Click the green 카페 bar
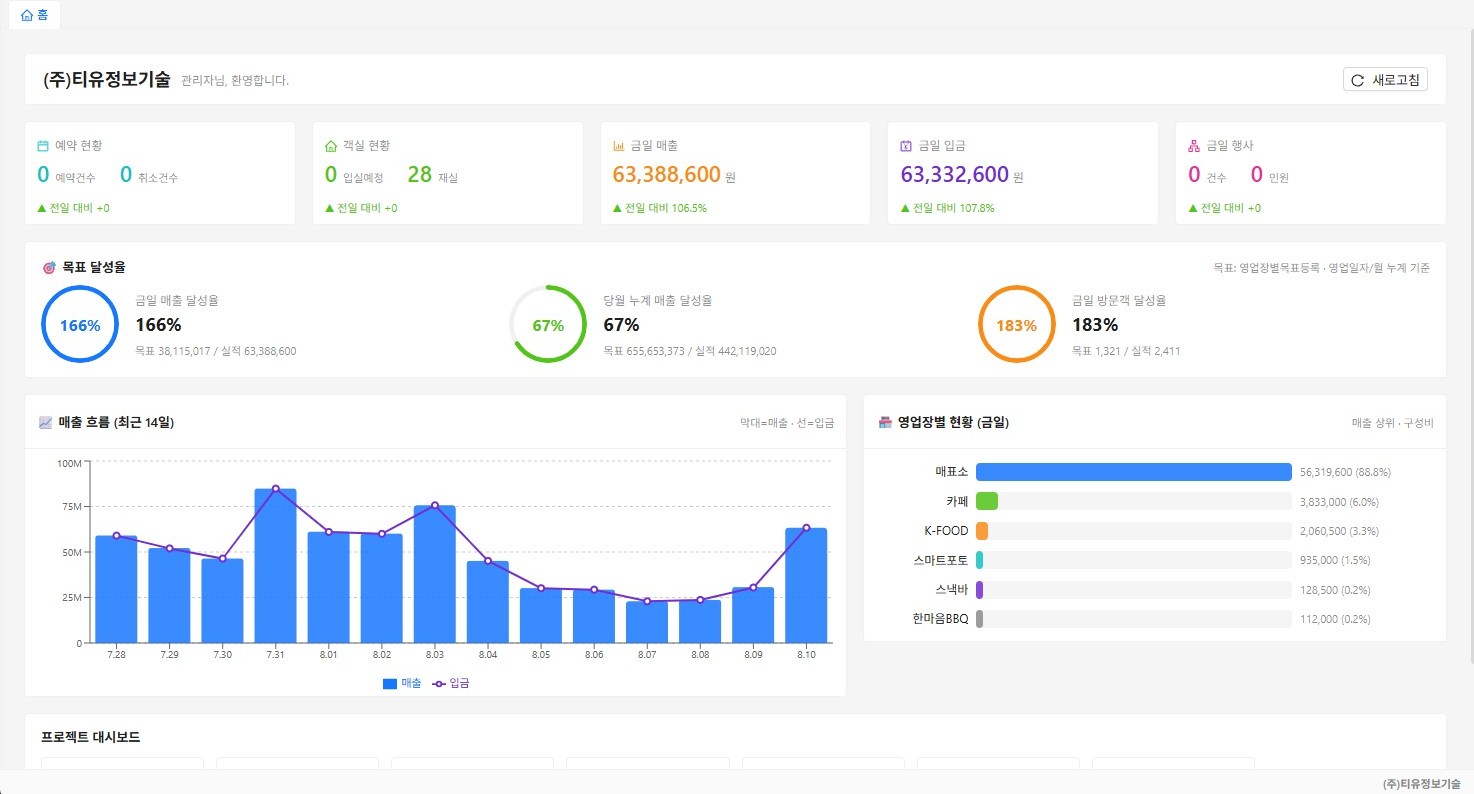 987,501
